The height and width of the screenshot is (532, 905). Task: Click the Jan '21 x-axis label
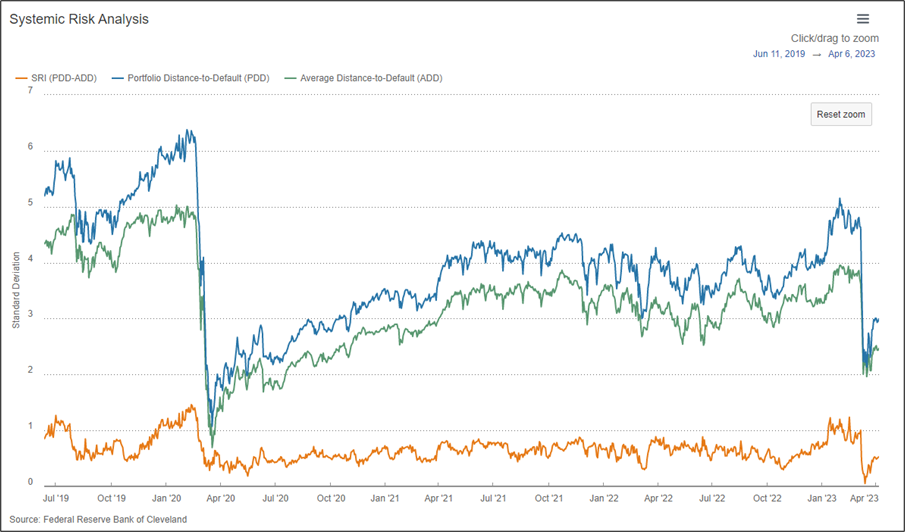pos(385,497)
